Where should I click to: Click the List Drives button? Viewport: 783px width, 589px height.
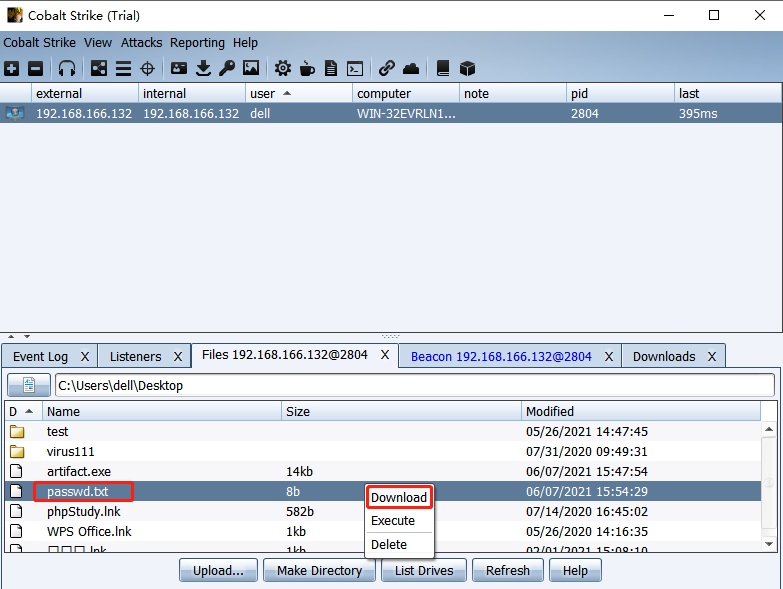[424, 570]
